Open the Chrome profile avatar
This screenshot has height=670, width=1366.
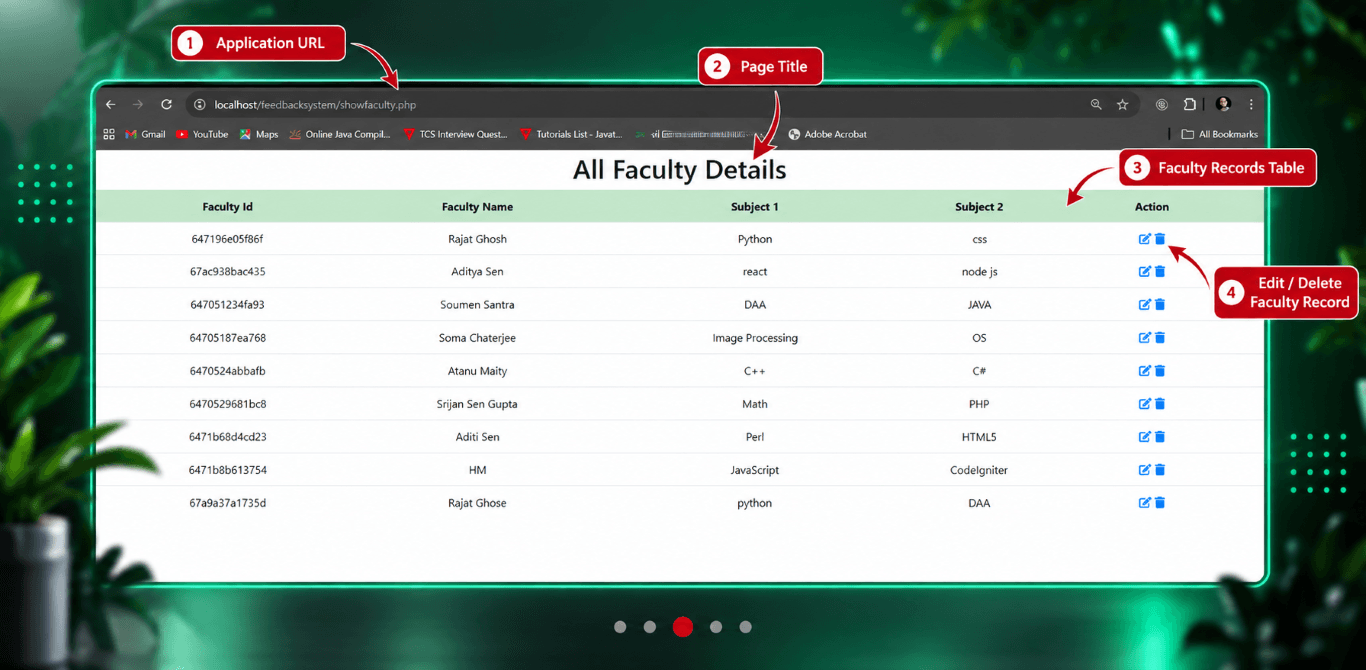[1223, 105]
